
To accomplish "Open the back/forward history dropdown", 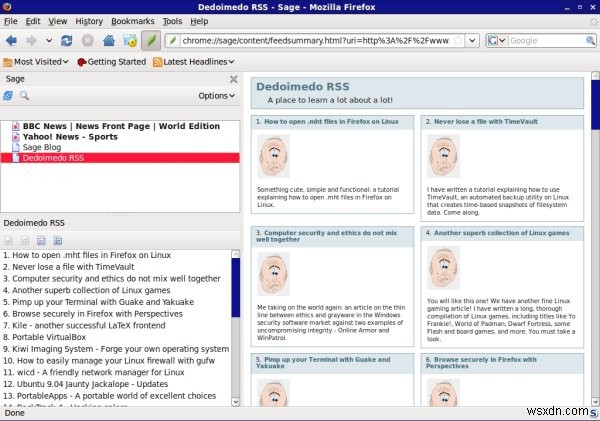I will point(49,40).
